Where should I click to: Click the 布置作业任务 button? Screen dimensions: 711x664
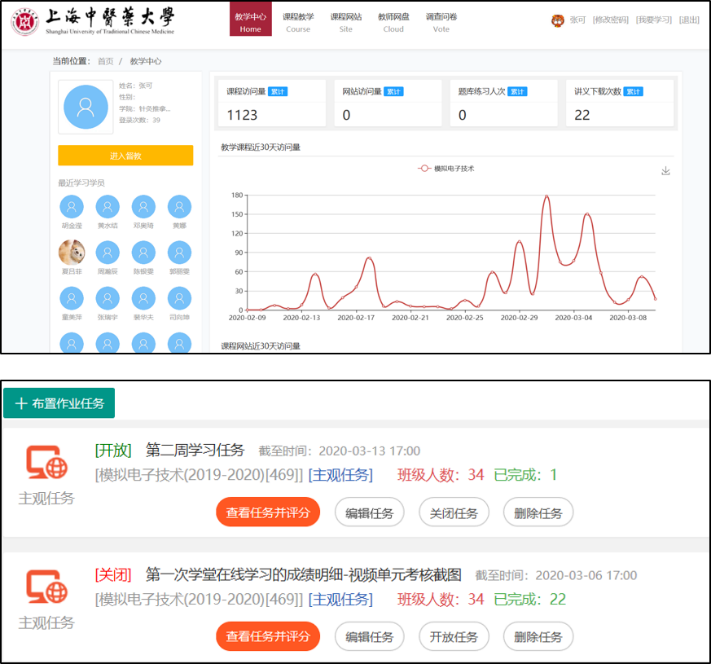point(59,403)
